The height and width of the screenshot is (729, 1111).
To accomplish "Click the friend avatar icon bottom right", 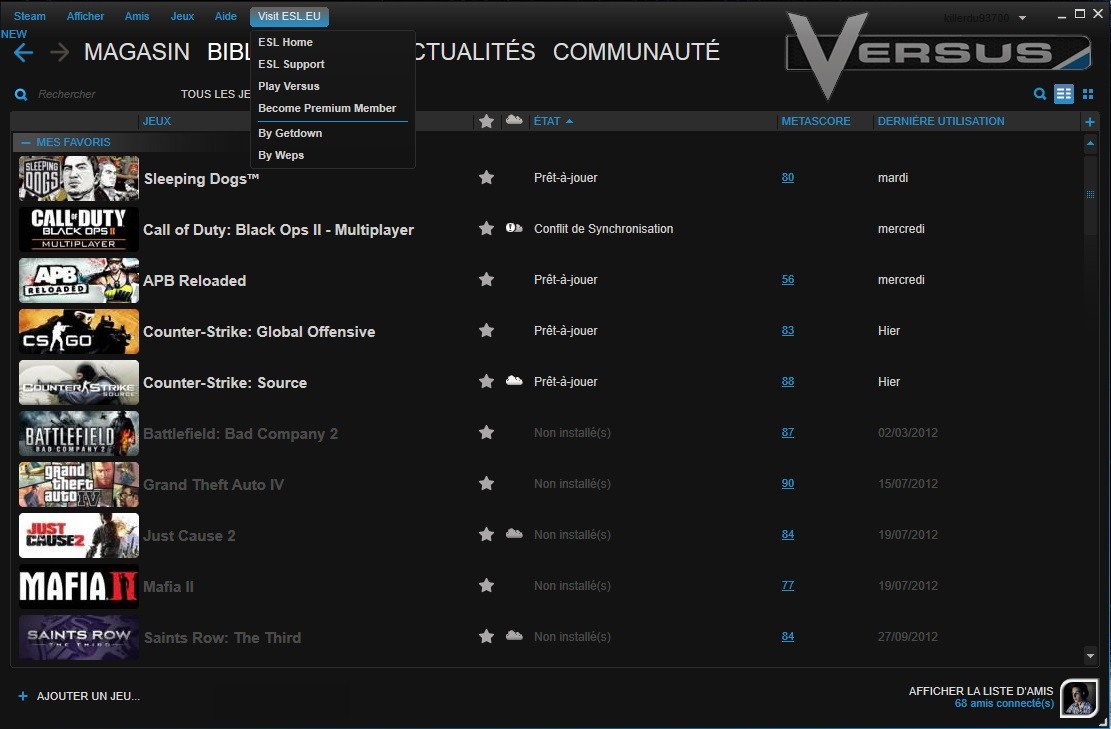I will [1079, 697].
